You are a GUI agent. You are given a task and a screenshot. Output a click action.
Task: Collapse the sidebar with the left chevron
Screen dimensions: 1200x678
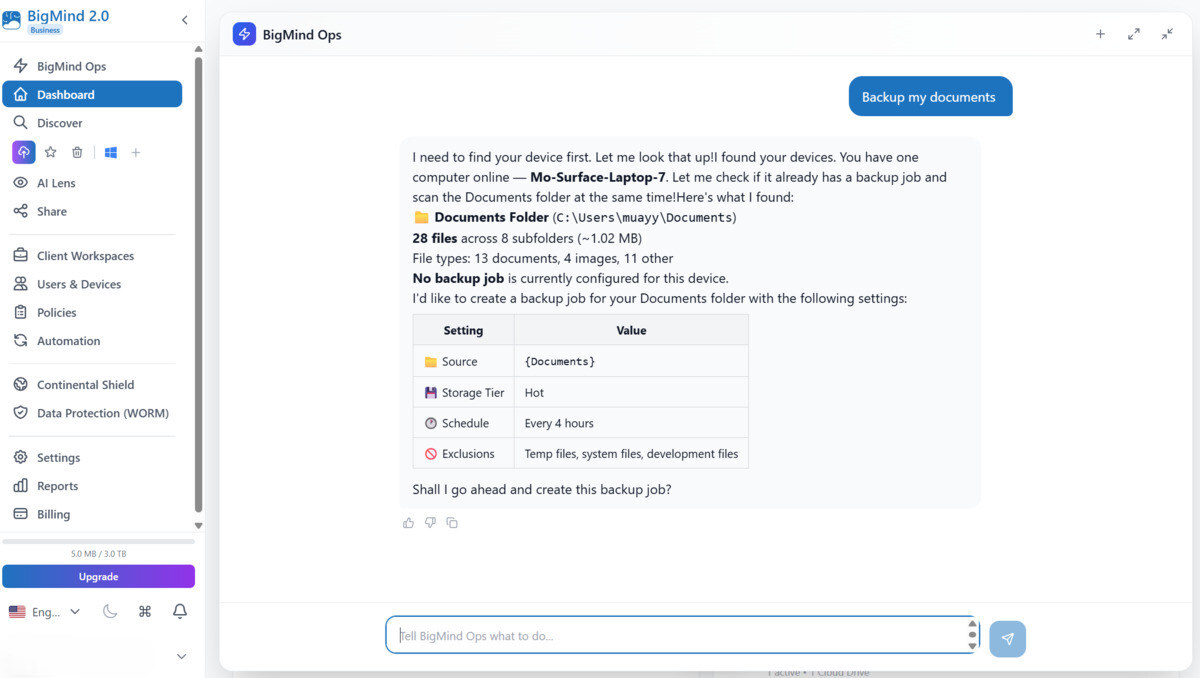pyautogui.click(x=185, y=20)
